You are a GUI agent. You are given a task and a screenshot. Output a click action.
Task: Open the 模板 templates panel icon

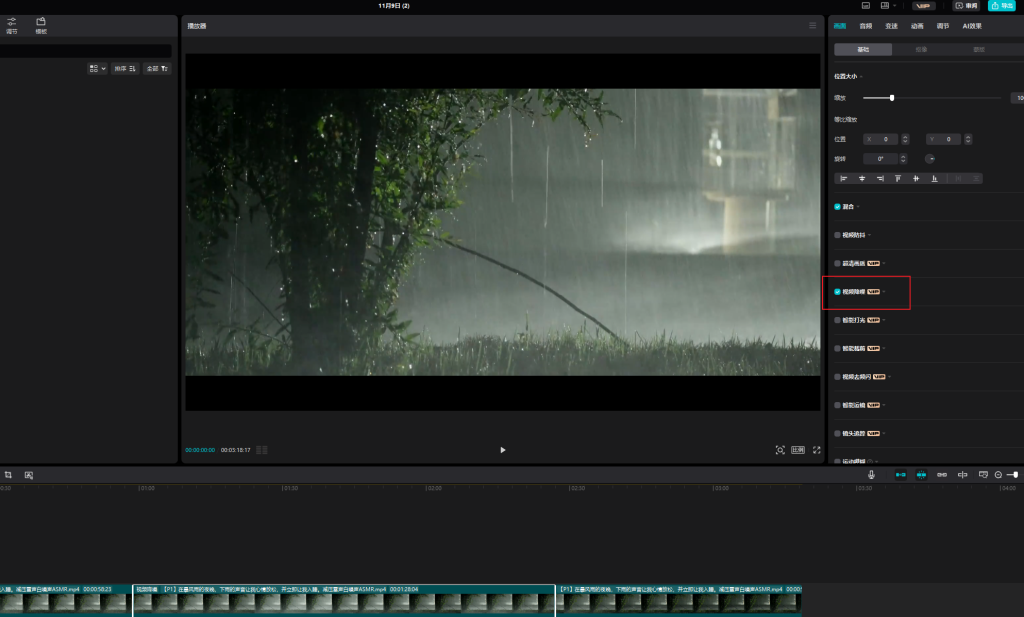[x=40, y=25]
